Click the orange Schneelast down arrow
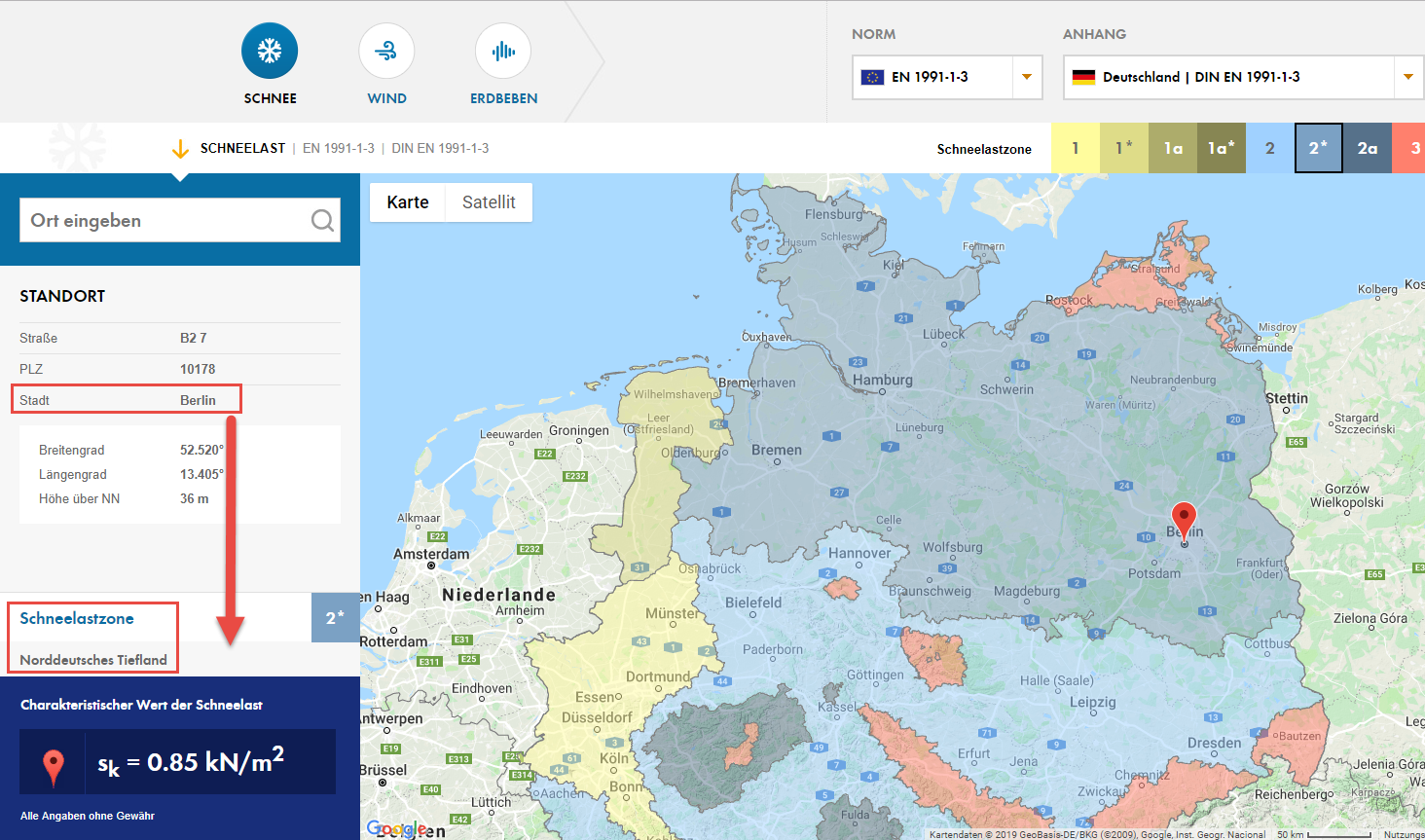This screenshot has width=1425, height=840. tap(180, 149)
